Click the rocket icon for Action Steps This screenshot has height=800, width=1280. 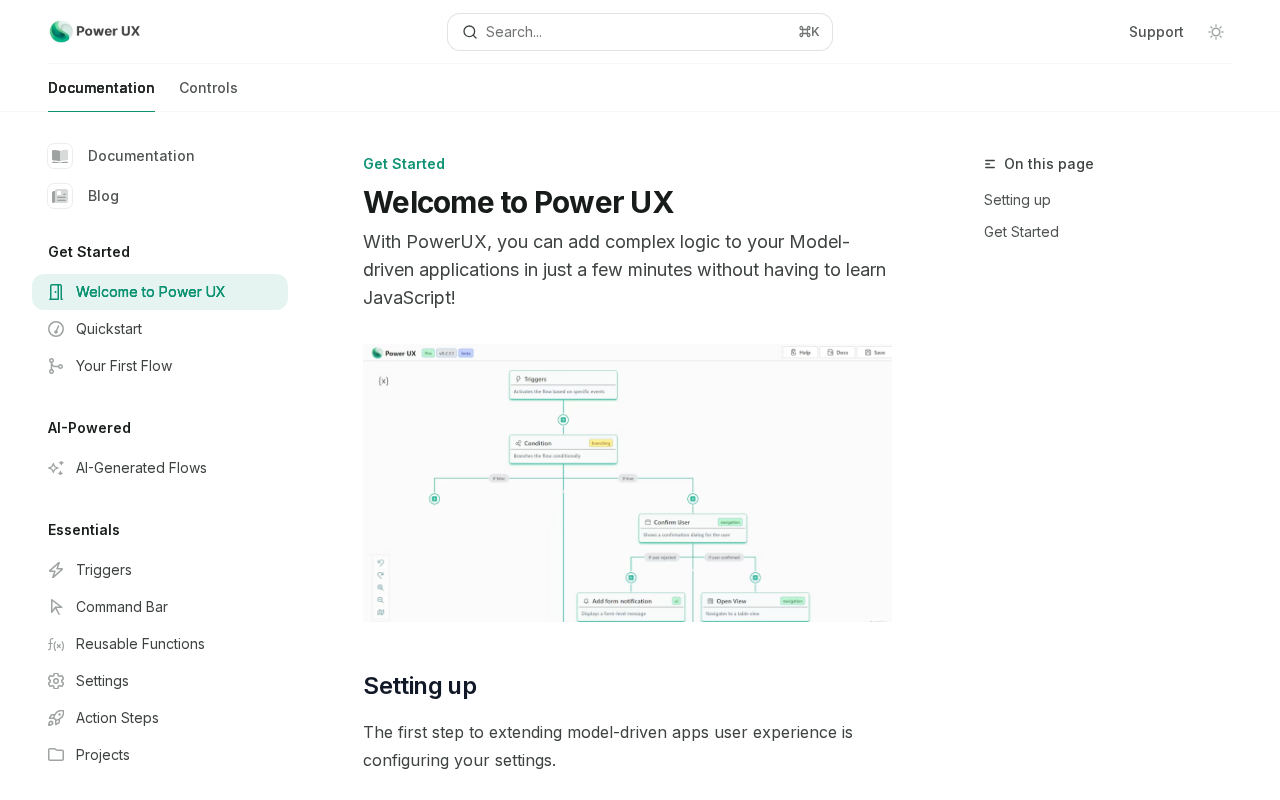tap(56, 718)
